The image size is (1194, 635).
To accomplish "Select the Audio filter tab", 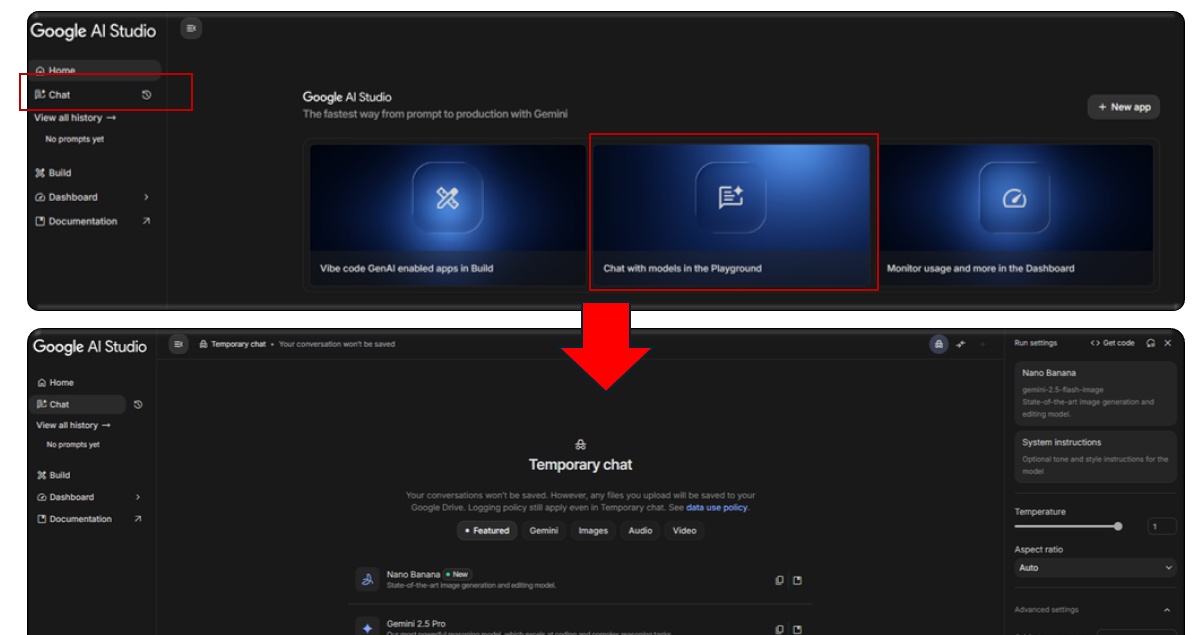I will [640, 531].
